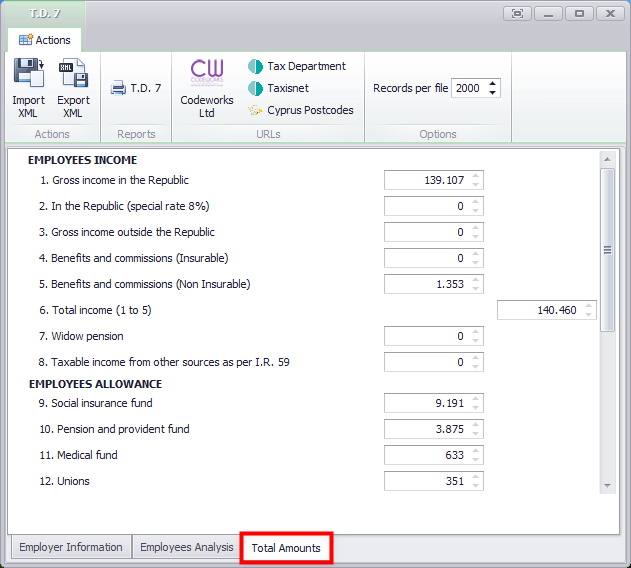Image resolution: width=631 pixels, height=568 pixels.
Task: Open the Cyprus Postcodes link
Action: 300,110
